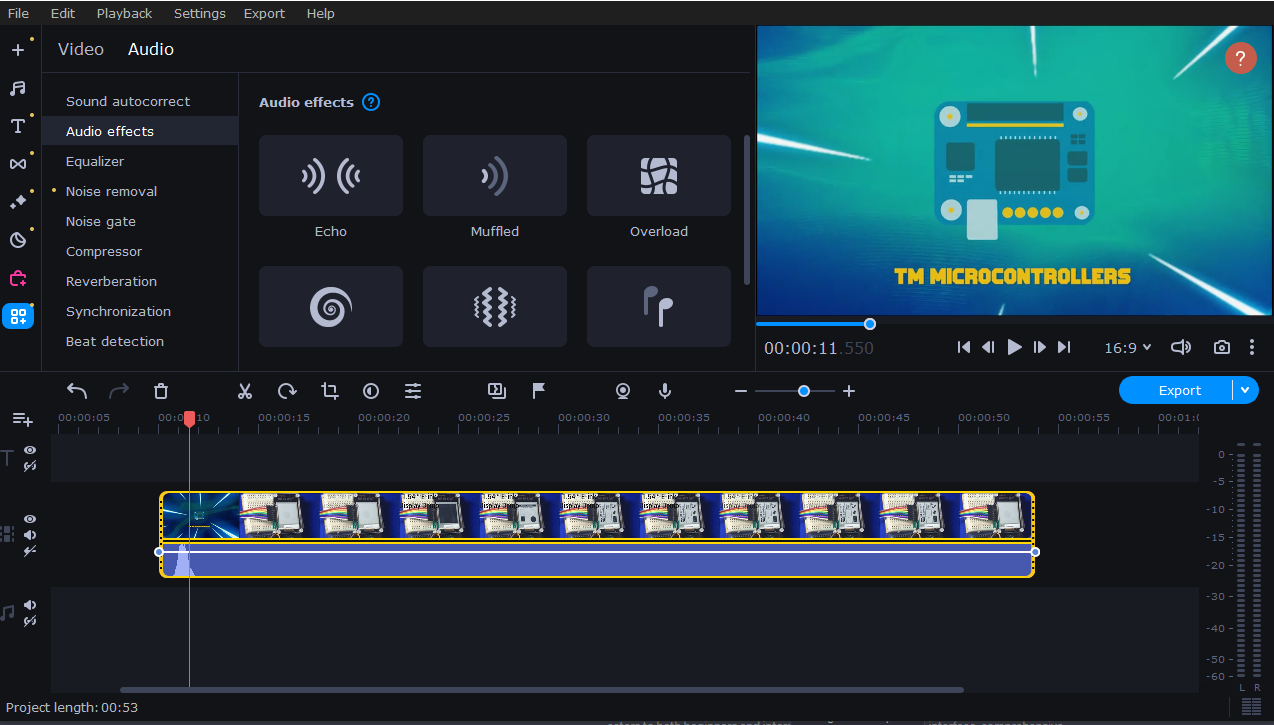Mute the audio track at bottom
This screenshot has width=1274, height=725.
30,605
